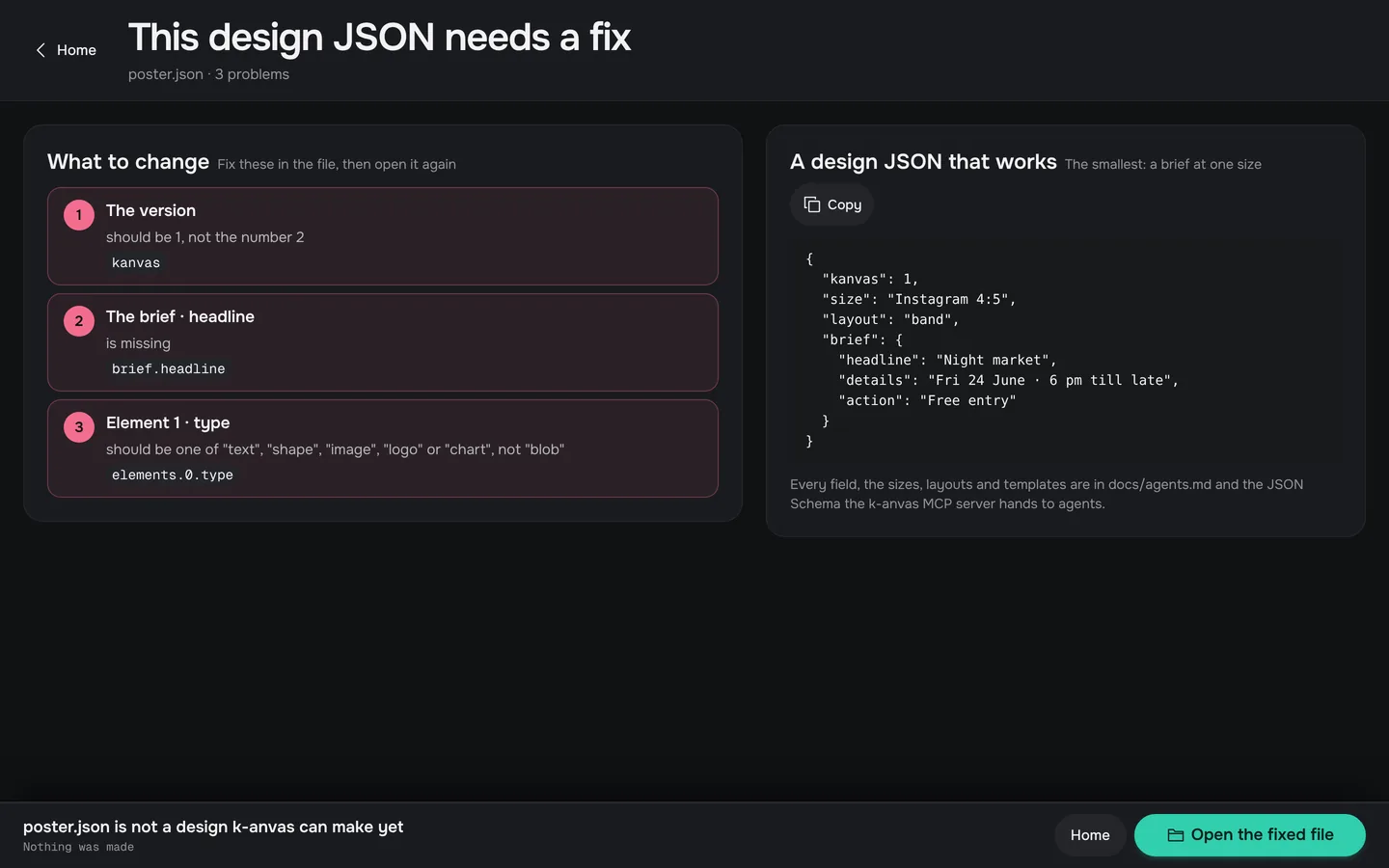
Task: Click the '"layout": "band"' code line
Action: [x=890, y=319]
